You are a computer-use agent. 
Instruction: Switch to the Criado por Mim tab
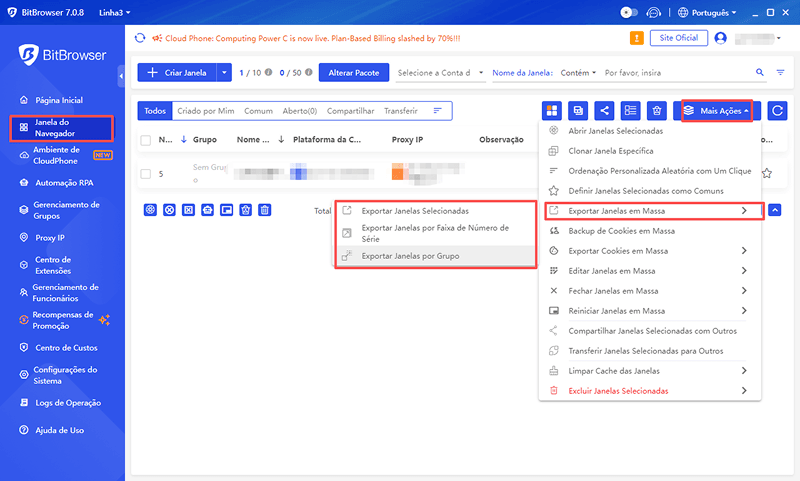(x=205, y=111)
